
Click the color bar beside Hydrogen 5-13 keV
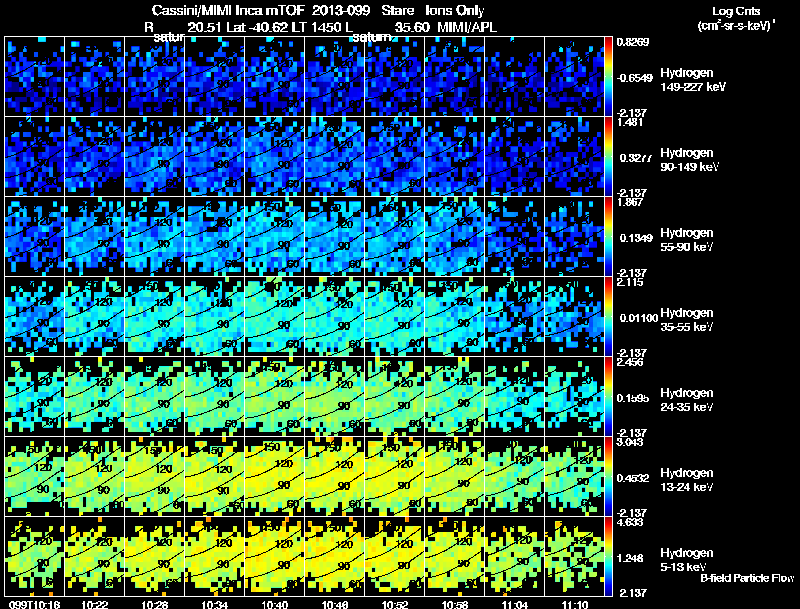click(x=608, y=557)
